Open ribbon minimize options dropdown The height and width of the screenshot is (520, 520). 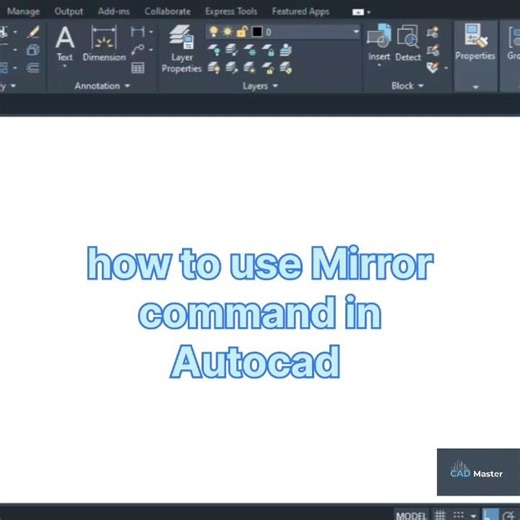click(369, 12)
